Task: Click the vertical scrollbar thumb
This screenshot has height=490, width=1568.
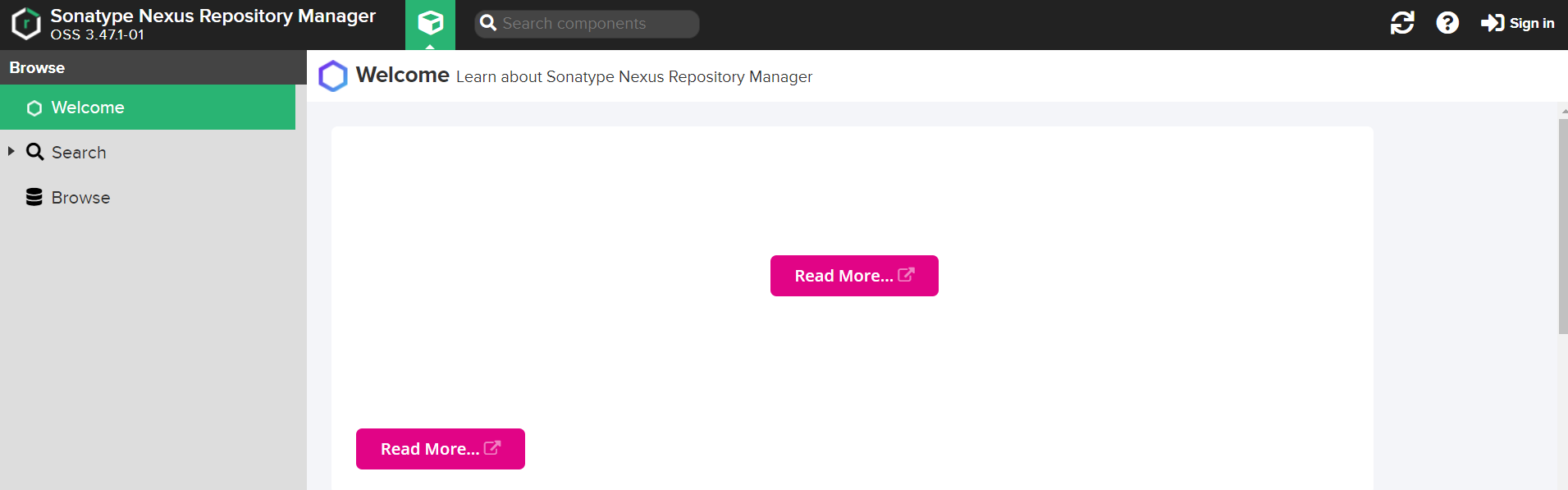Action: (1563, 227)
